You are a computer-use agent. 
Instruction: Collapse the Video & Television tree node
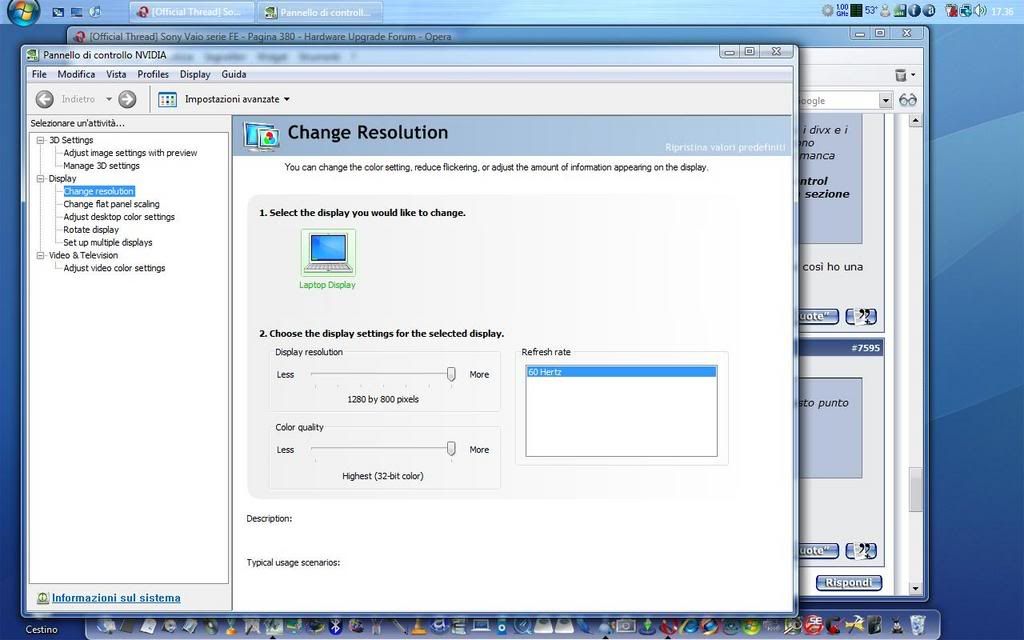[x=41, y=255]
